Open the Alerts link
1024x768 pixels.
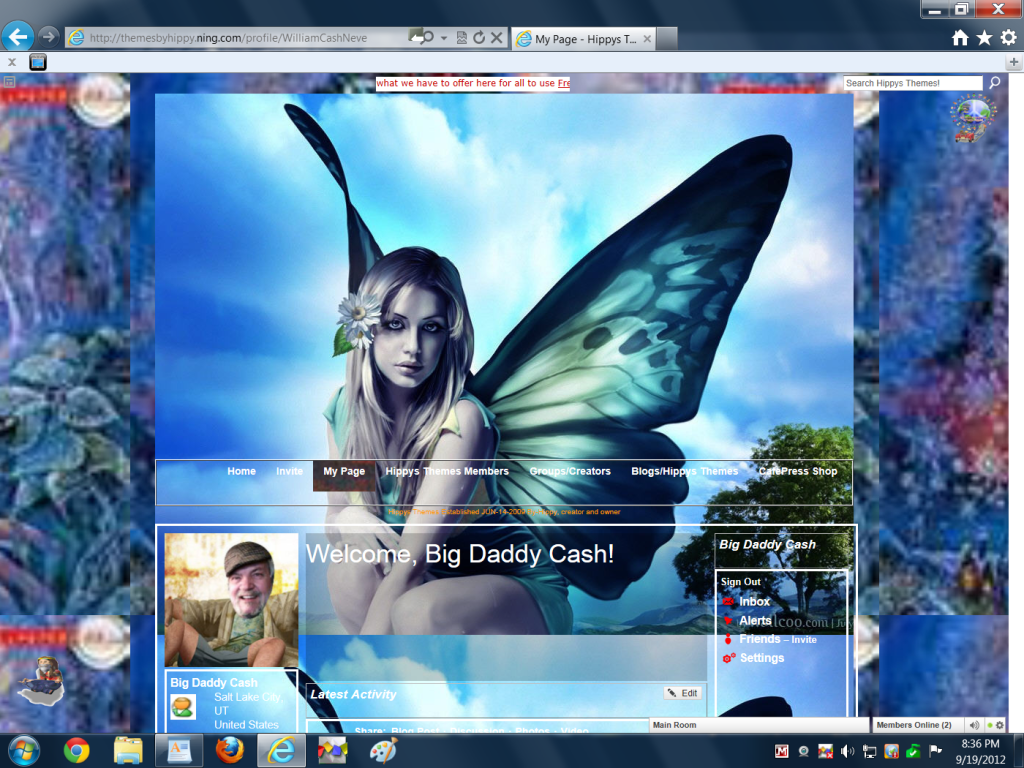tap(755, 620)
